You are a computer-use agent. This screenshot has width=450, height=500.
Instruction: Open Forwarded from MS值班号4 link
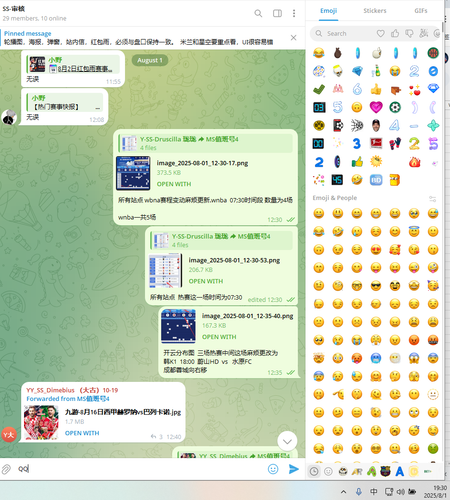click(68, 399)
